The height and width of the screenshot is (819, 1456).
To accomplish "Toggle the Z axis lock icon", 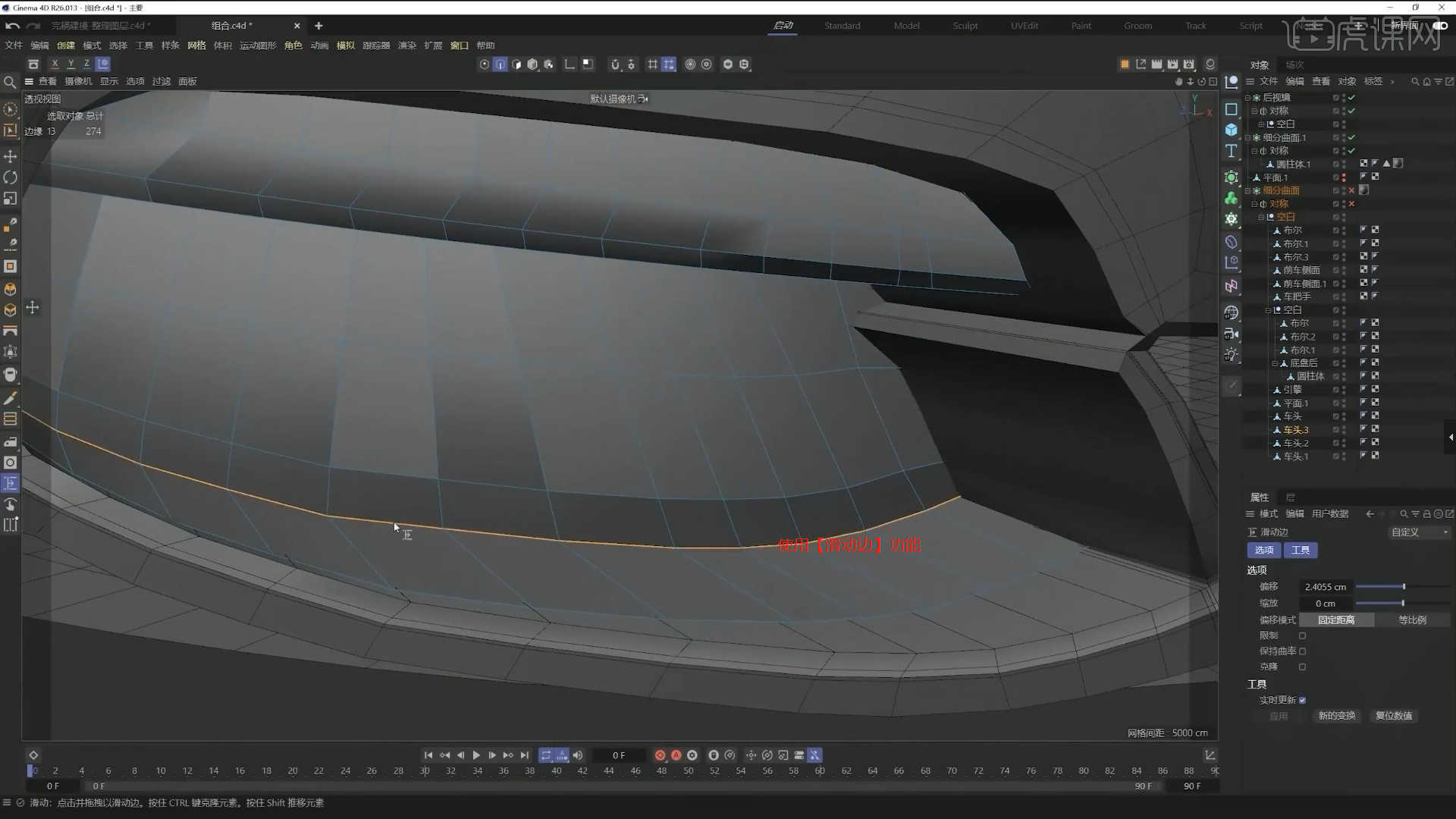I will 86,64.
